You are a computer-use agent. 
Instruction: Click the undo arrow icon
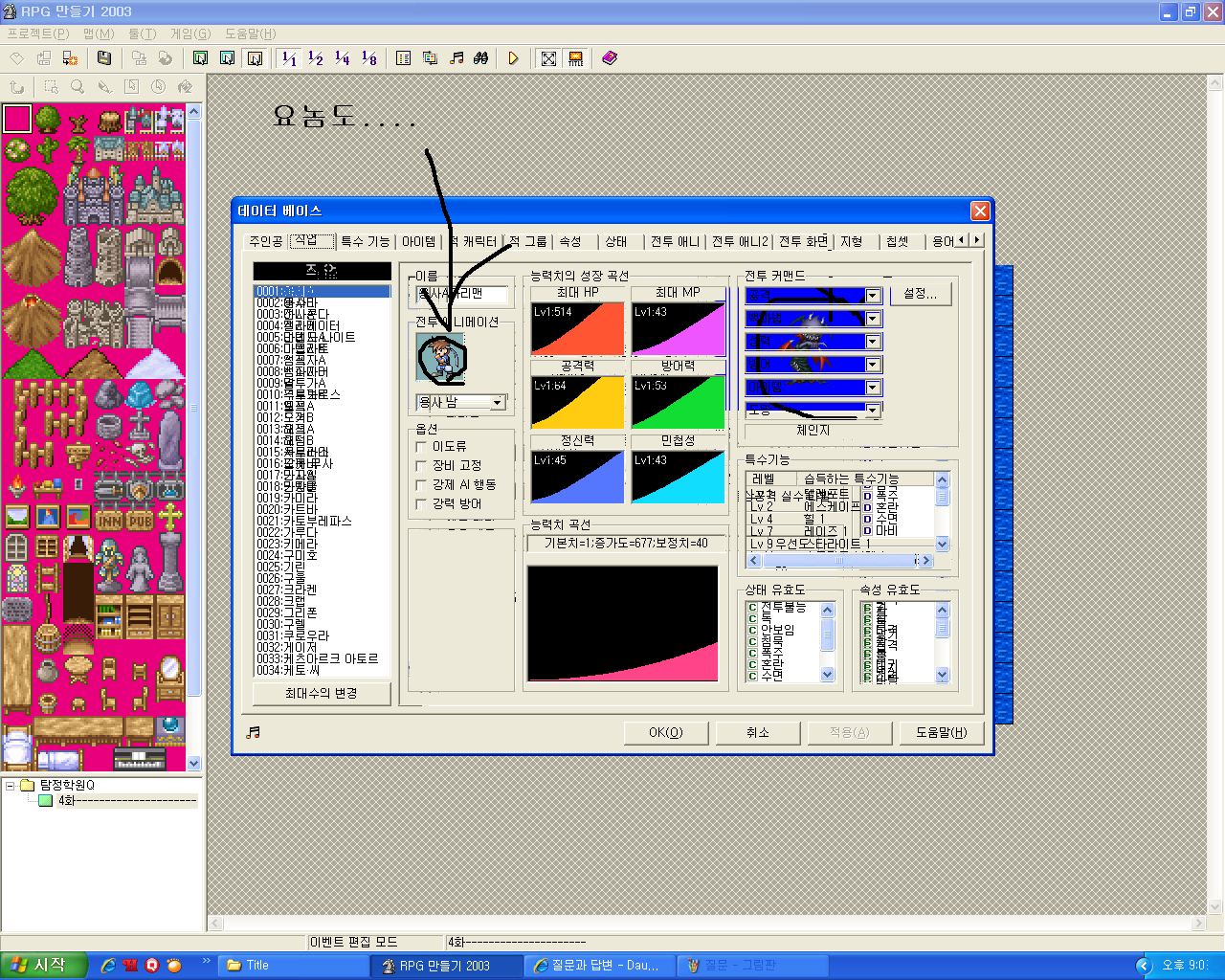tap(17, 87)
